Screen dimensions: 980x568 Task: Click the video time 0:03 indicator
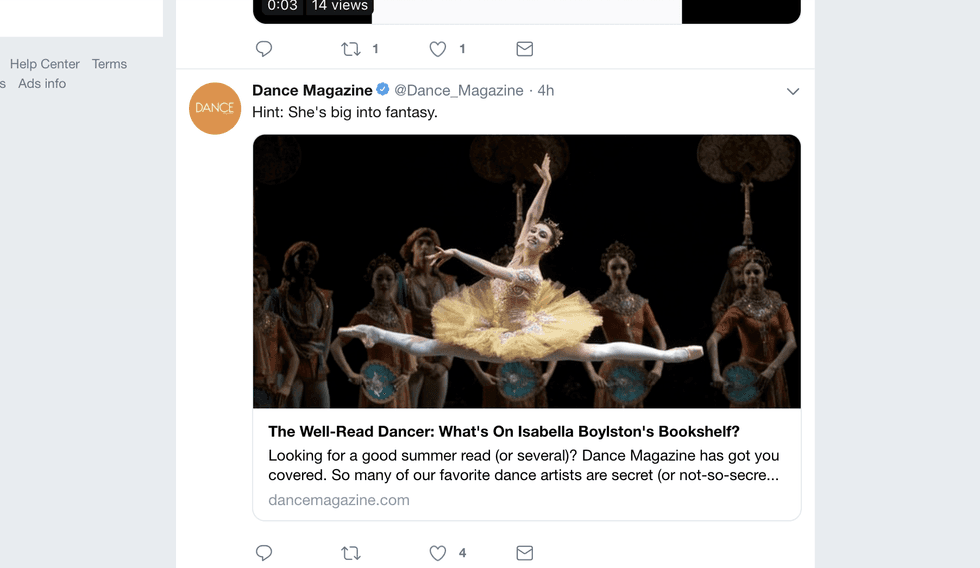(283, 6)
